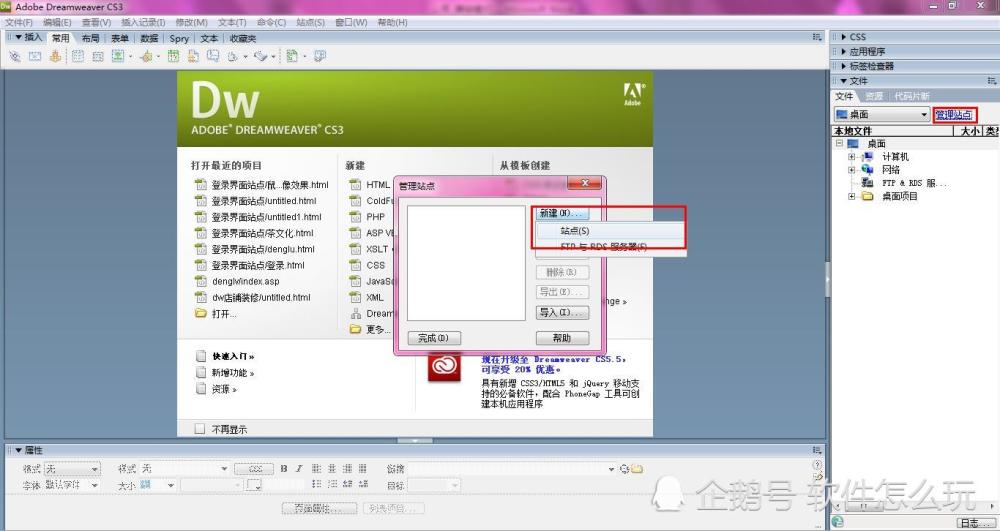
Task: Collapse the 文件 panel group
Action: [844, 81]
